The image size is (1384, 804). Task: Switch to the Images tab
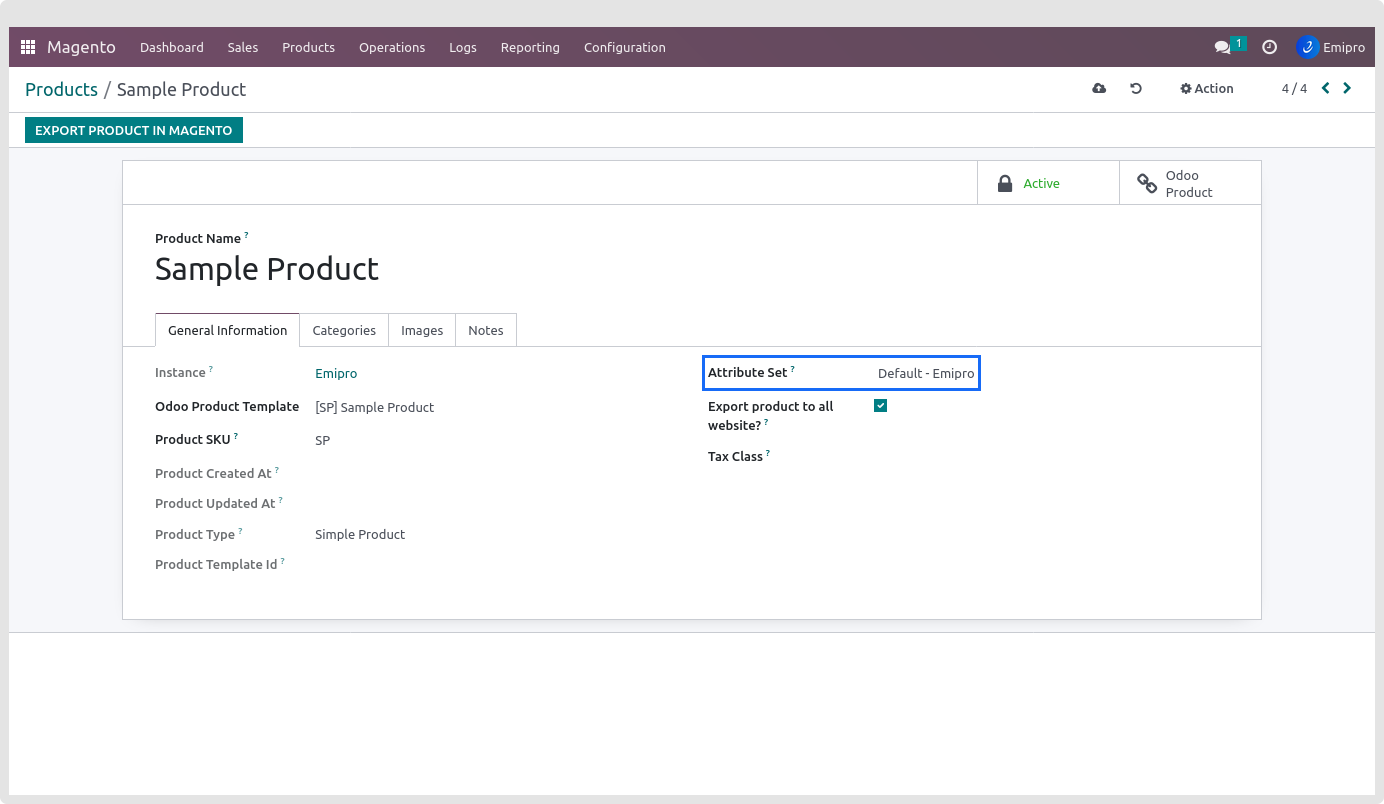click(422, 330)
